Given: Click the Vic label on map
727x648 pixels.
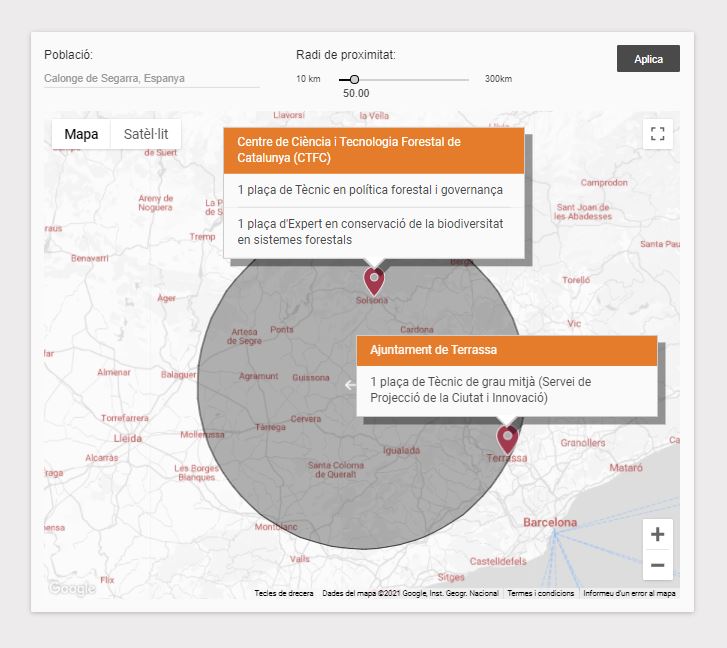Looking at the screenshot, I should click(x=574, y=324).
